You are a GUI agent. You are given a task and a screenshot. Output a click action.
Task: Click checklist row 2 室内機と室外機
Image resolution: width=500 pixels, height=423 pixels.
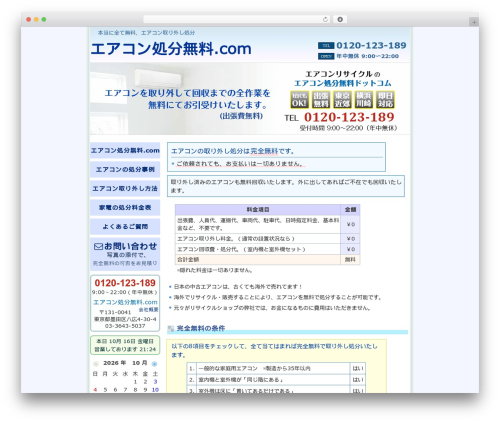click(276, 380)
